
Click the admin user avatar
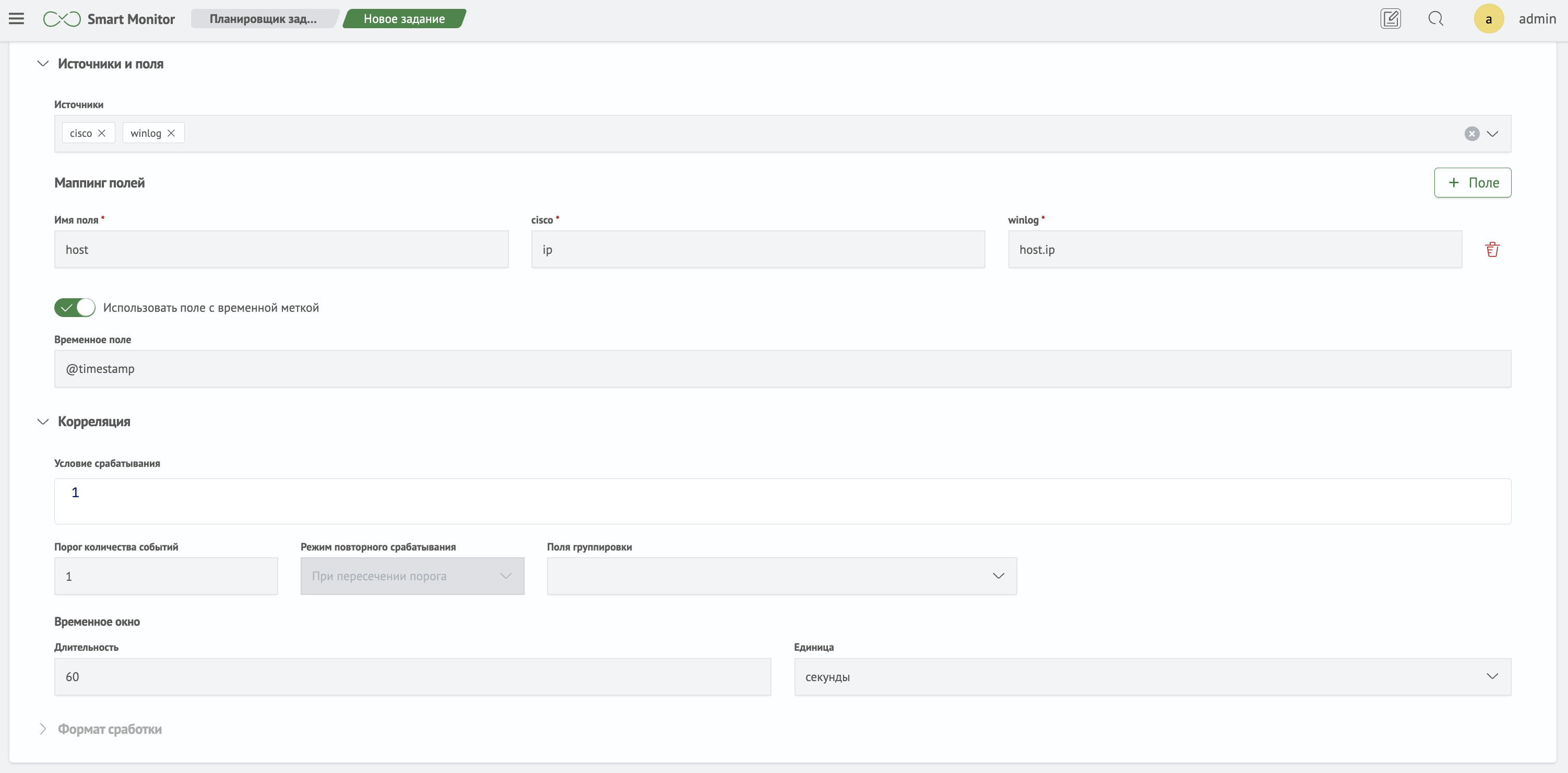1488,19
